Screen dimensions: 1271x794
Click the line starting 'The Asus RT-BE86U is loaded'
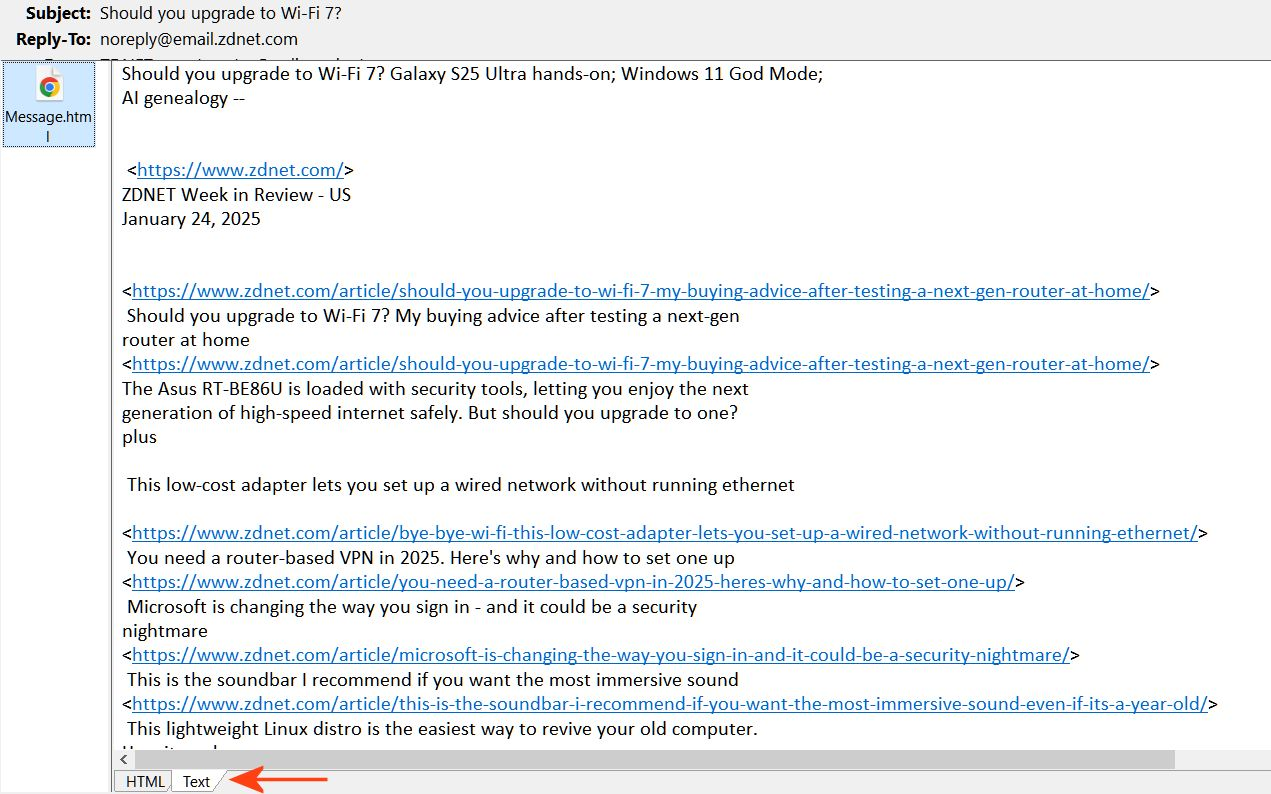435,388
